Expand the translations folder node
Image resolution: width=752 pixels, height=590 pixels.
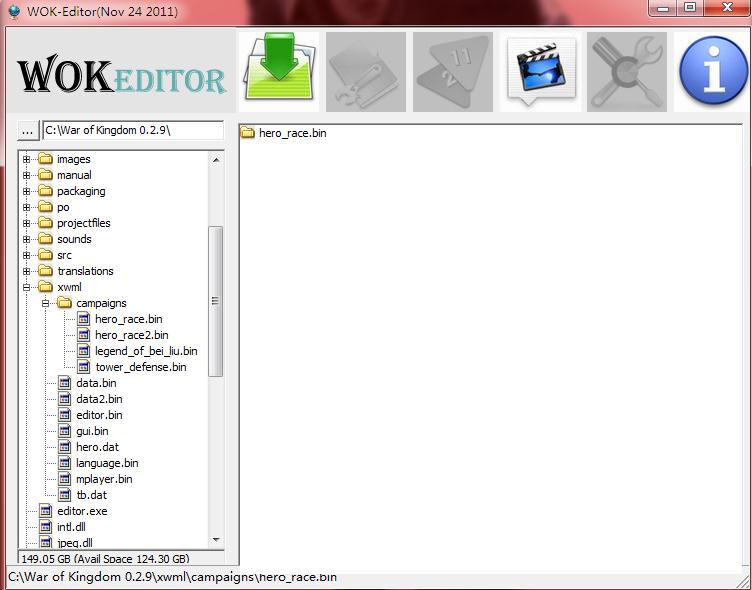click(26, 271)
